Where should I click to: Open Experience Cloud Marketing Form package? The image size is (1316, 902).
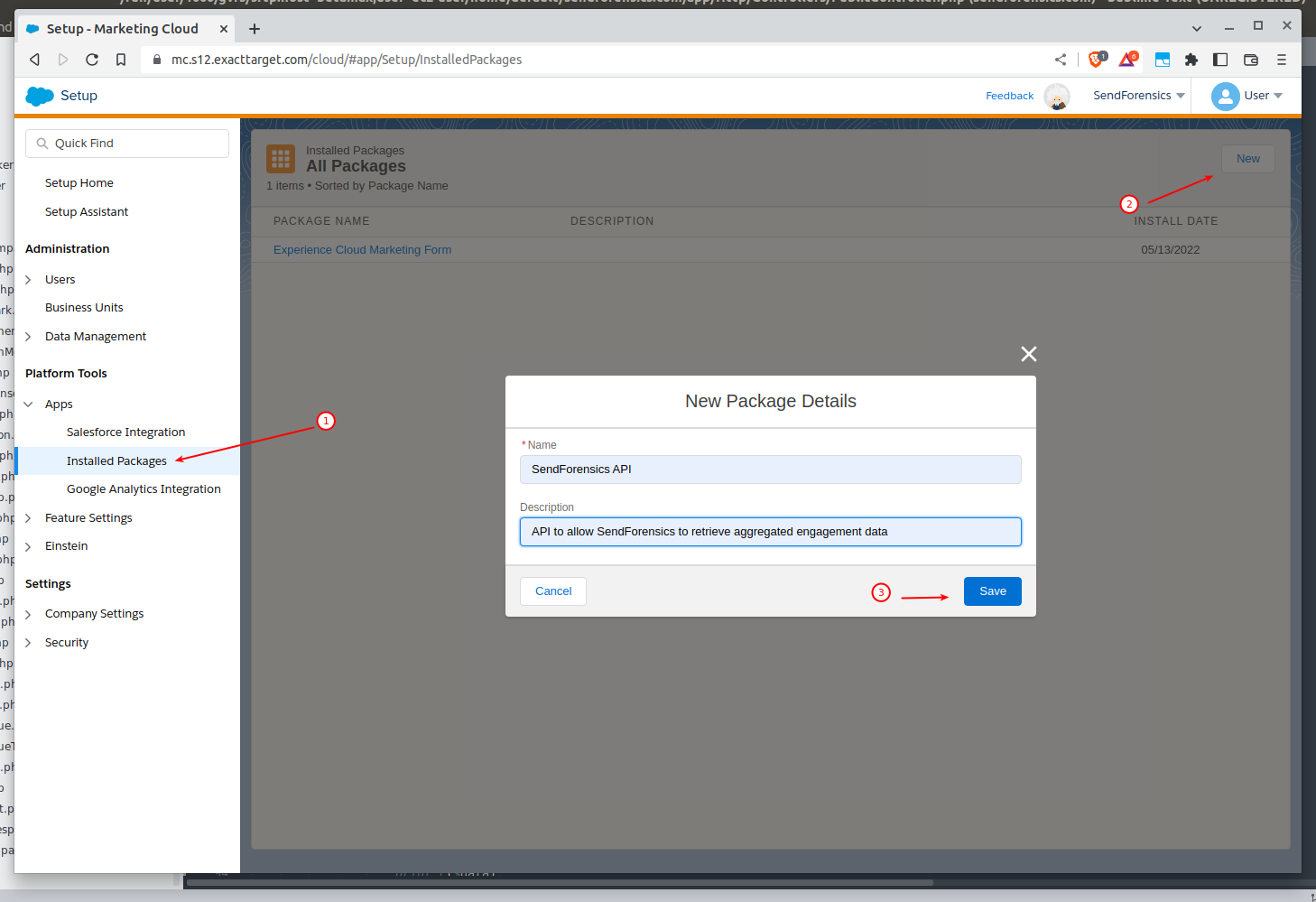362,250
